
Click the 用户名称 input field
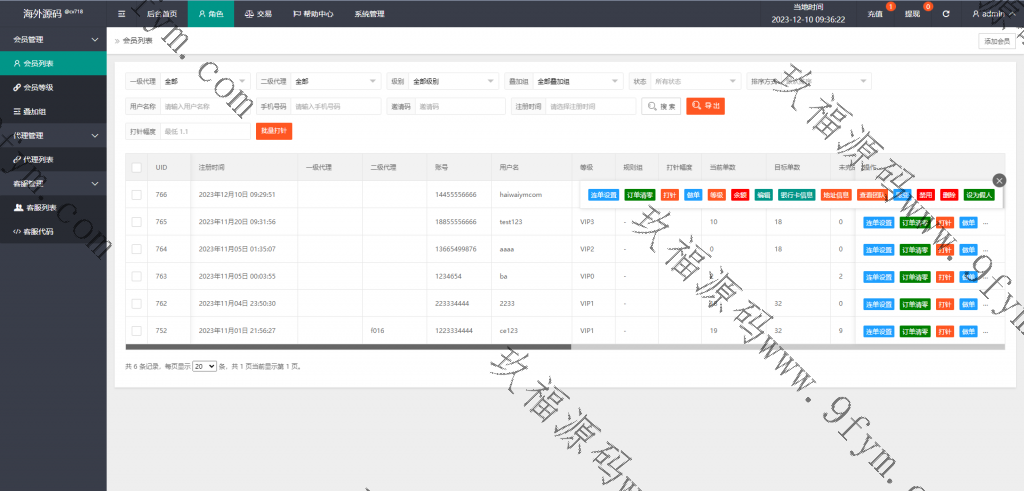tap(205, 106)
